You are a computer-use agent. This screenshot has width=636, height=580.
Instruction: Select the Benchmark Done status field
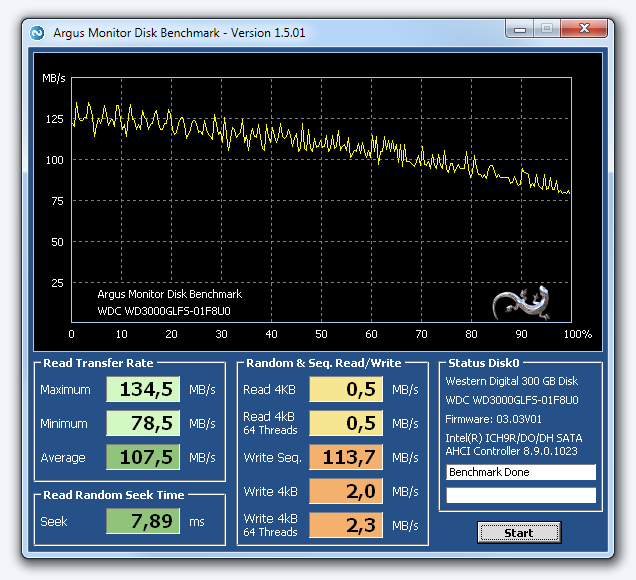(520, 472)
